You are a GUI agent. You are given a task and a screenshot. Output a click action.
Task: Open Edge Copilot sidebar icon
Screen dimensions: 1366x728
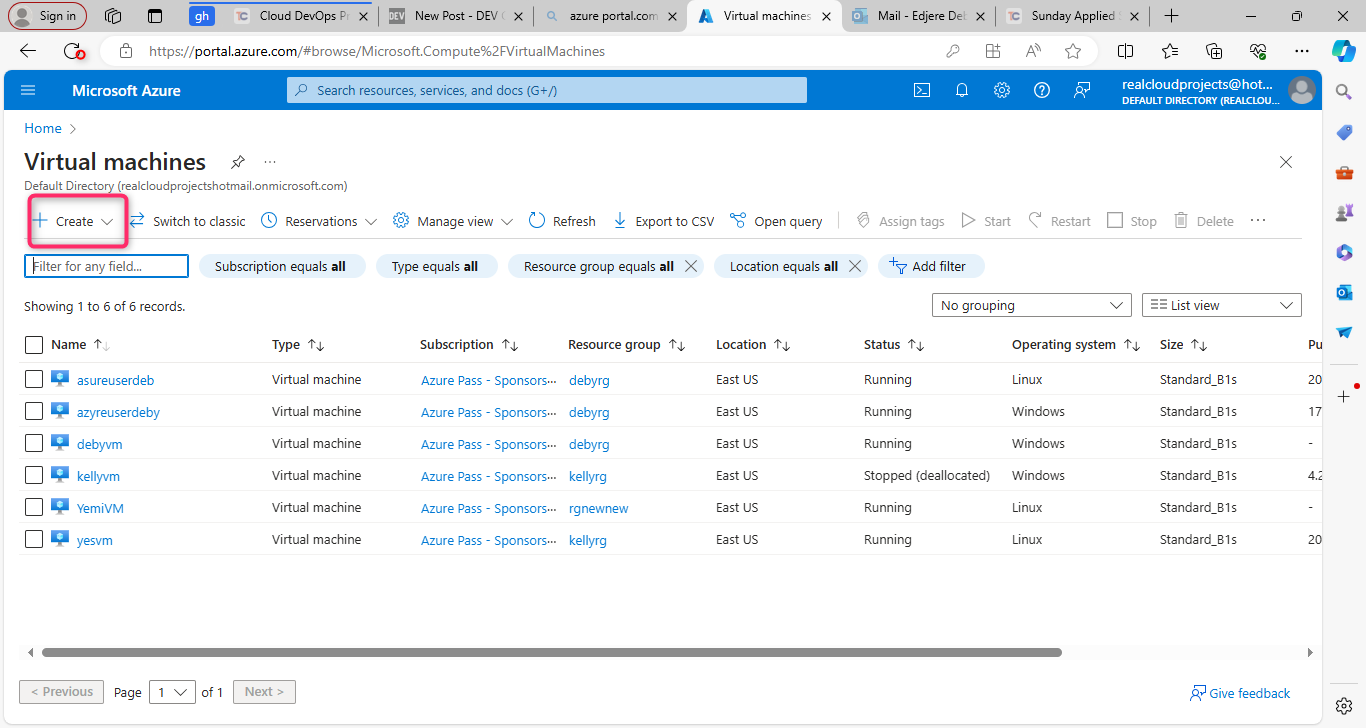coord(1343,50)
